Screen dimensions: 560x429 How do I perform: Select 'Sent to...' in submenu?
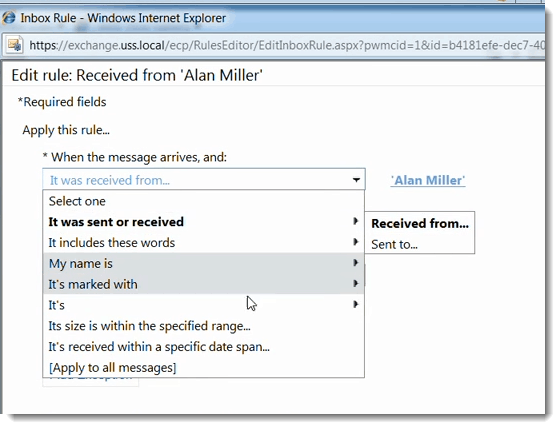[420, 244]
